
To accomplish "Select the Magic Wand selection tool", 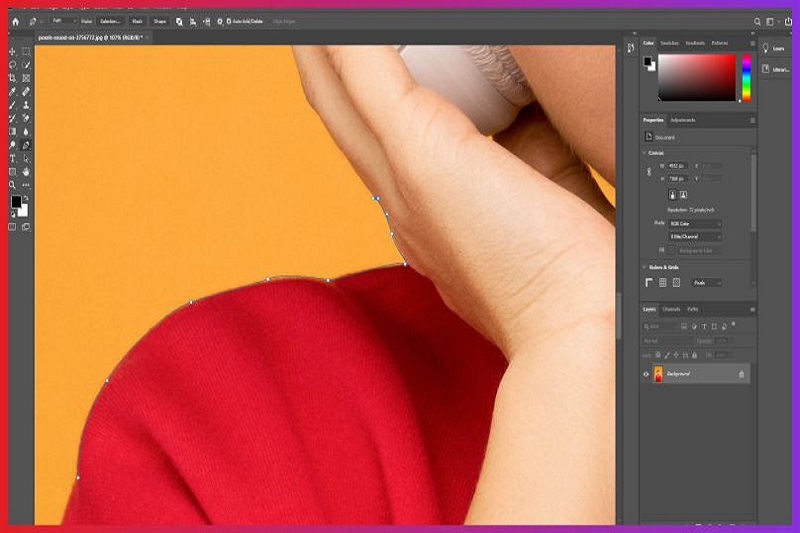I will point(26,65).
